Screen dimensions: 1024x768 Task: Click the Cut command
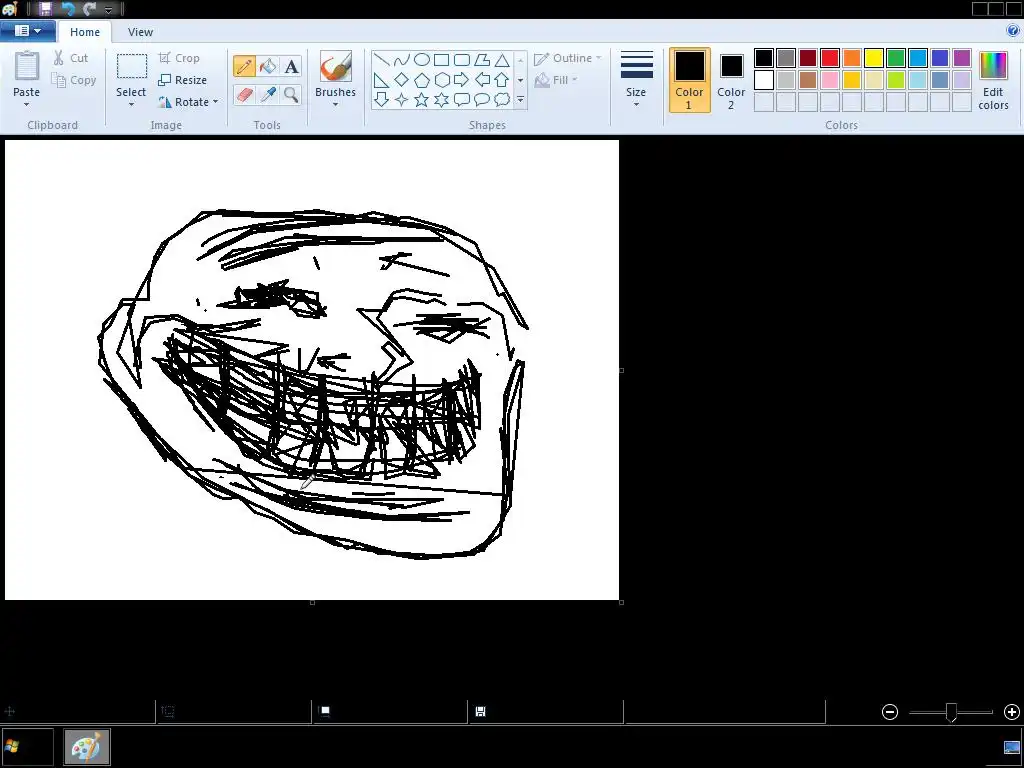(71, 58)
